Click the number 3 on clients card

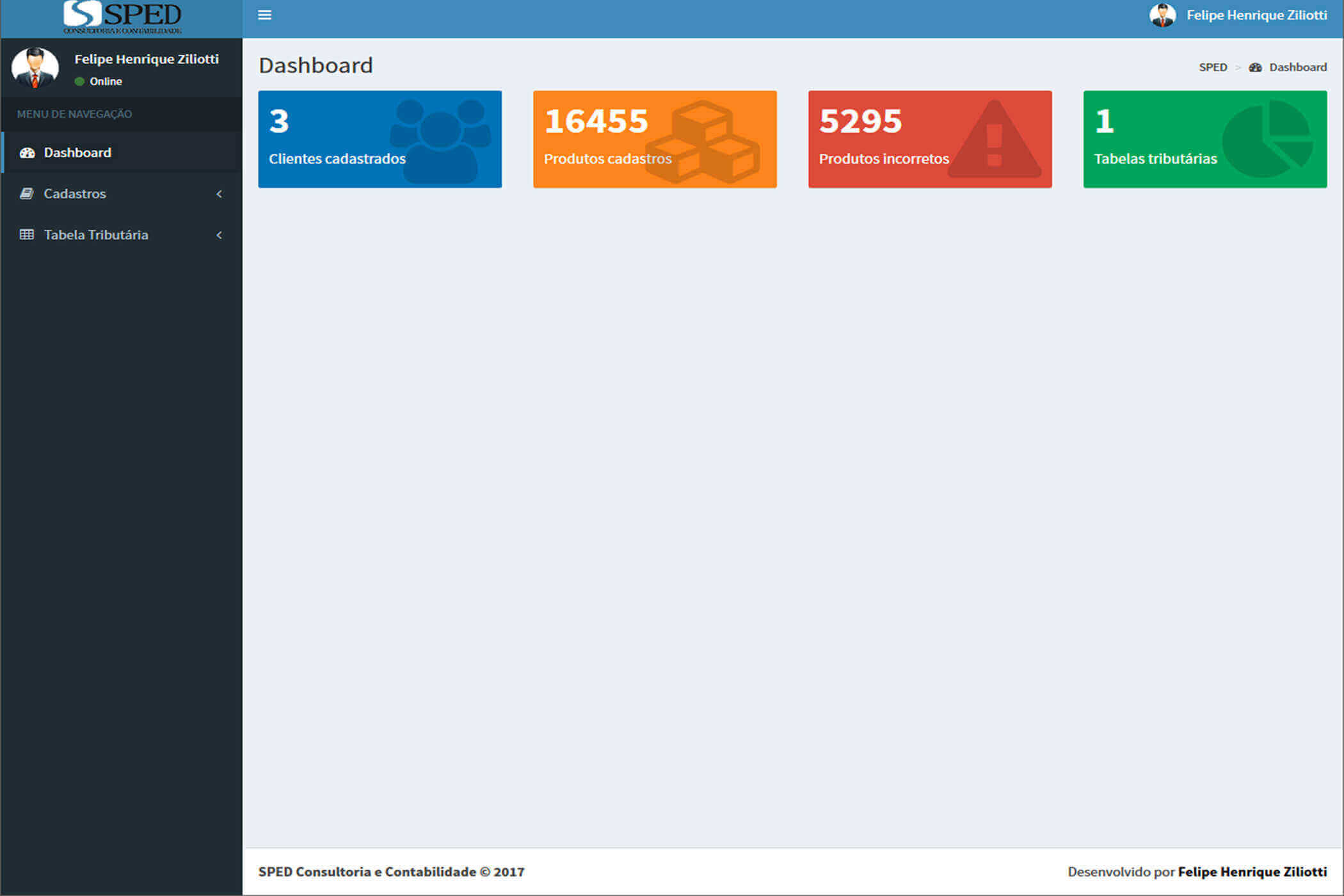[x=279, y=122]
